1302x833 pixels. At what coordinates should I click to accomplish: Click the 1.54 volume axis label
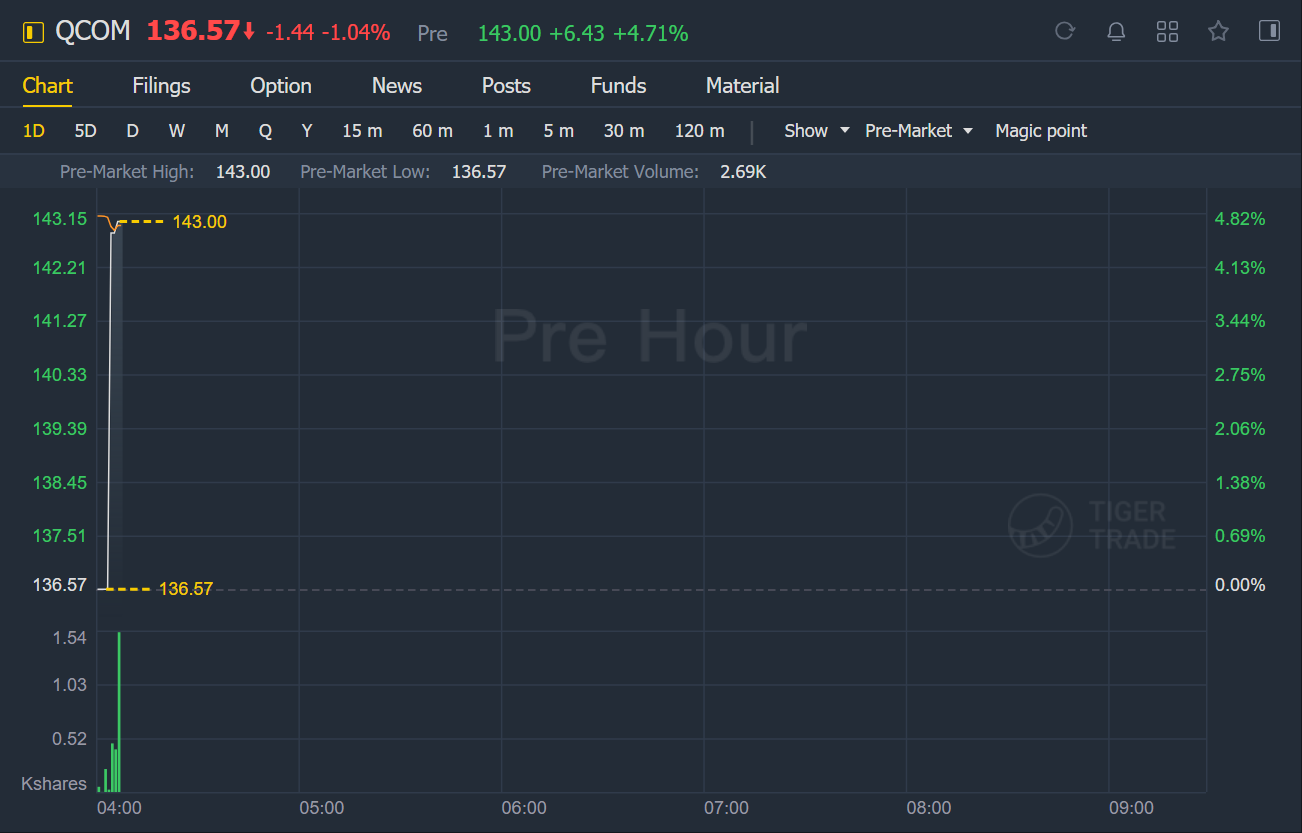(x=70, y=638)
